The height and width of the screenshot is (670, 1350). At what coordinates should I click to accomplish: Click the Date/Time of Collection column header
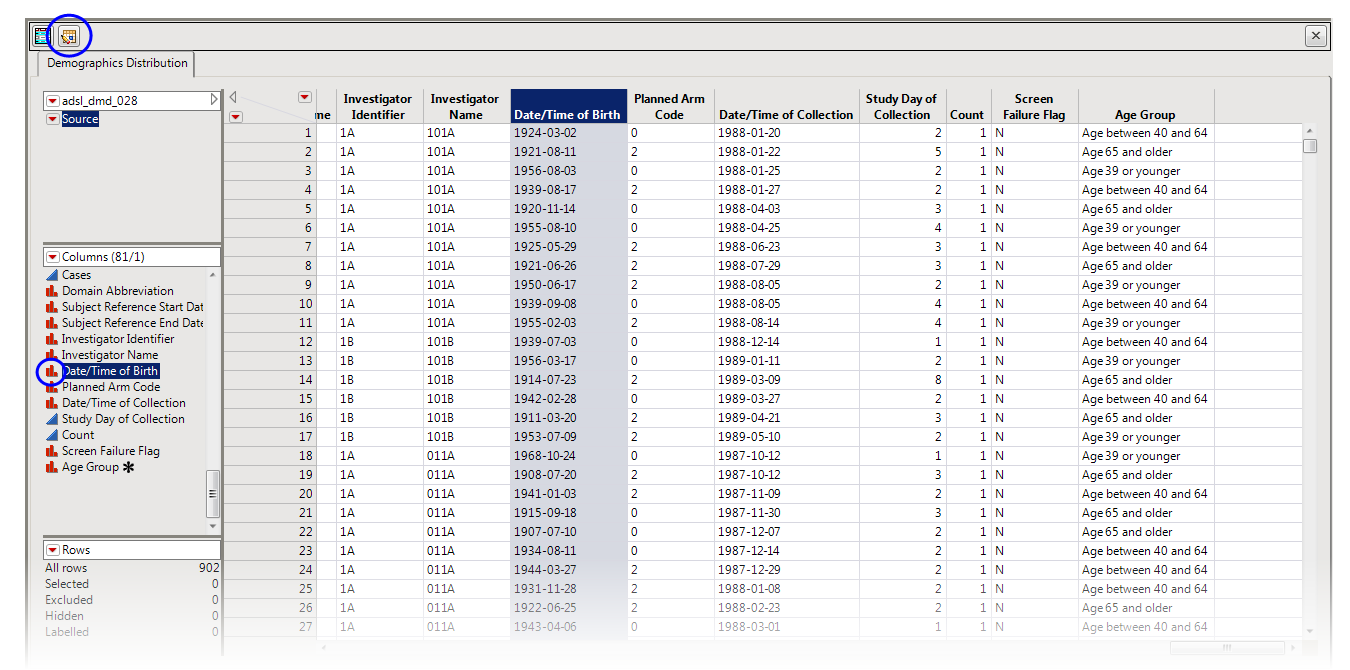point(786,114)
